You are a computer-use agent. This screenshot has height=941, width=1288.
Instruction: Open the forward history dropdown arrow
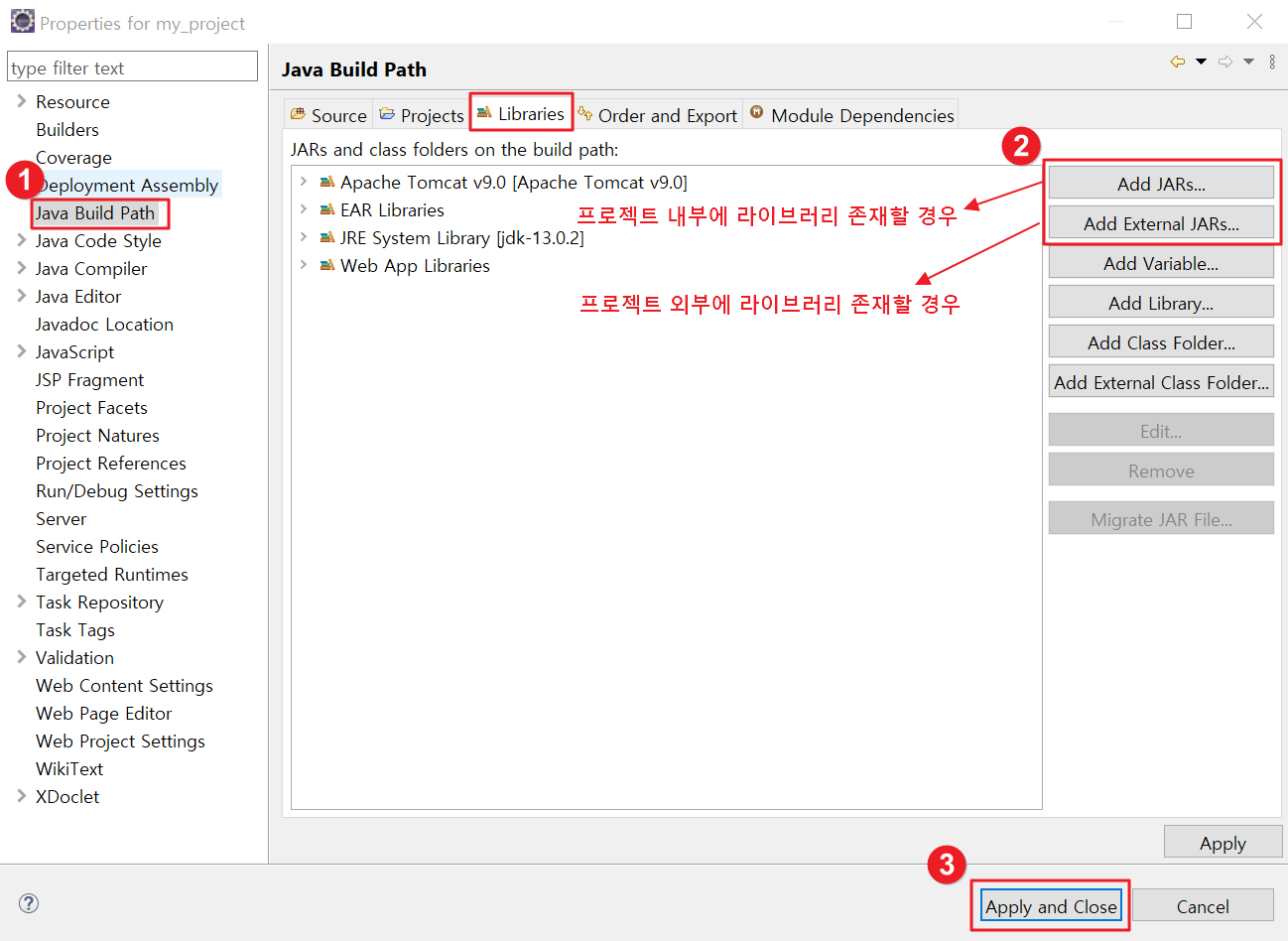coord(1248,62)
